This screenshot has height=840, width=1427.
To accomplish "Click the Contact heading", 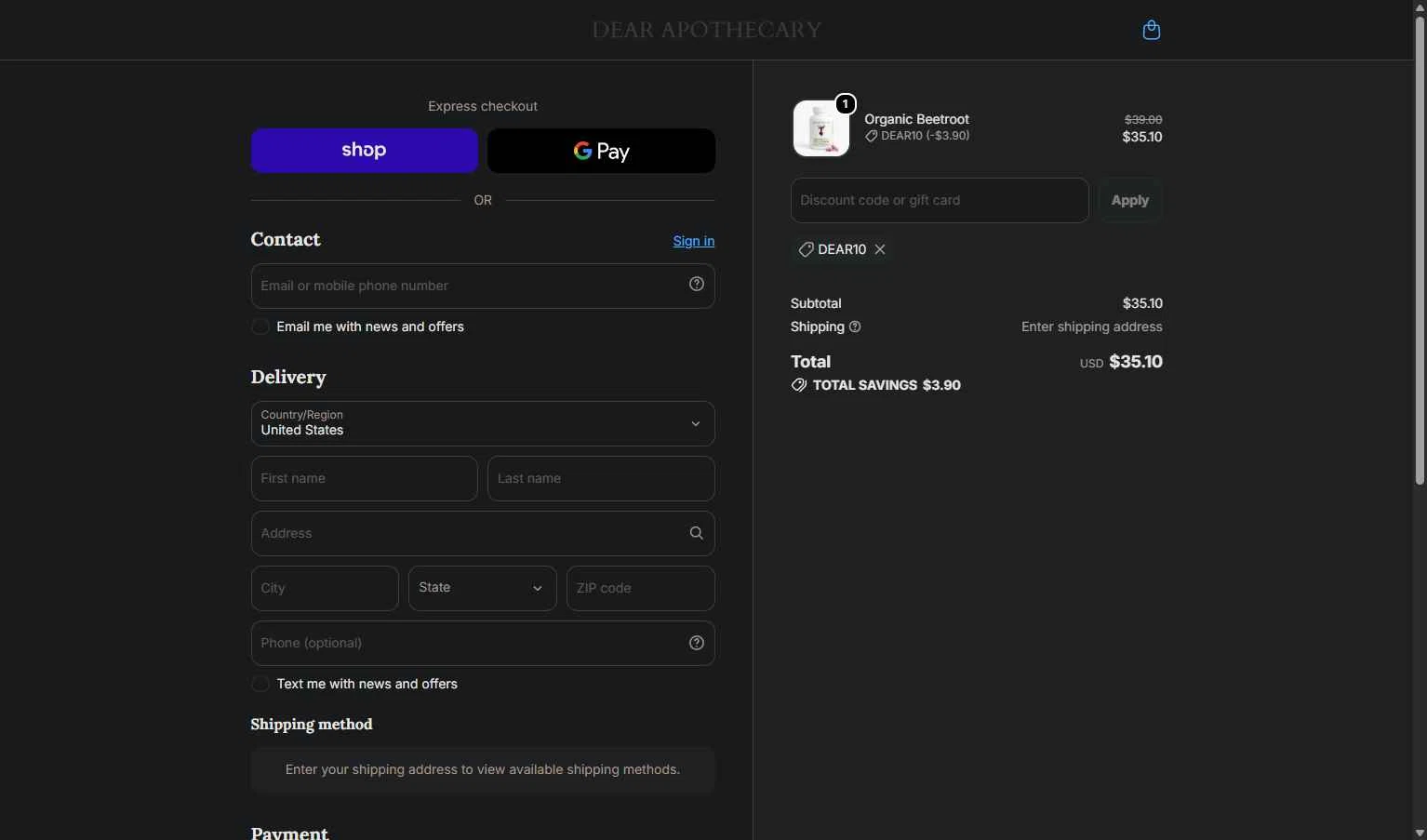I will point(286,239).
